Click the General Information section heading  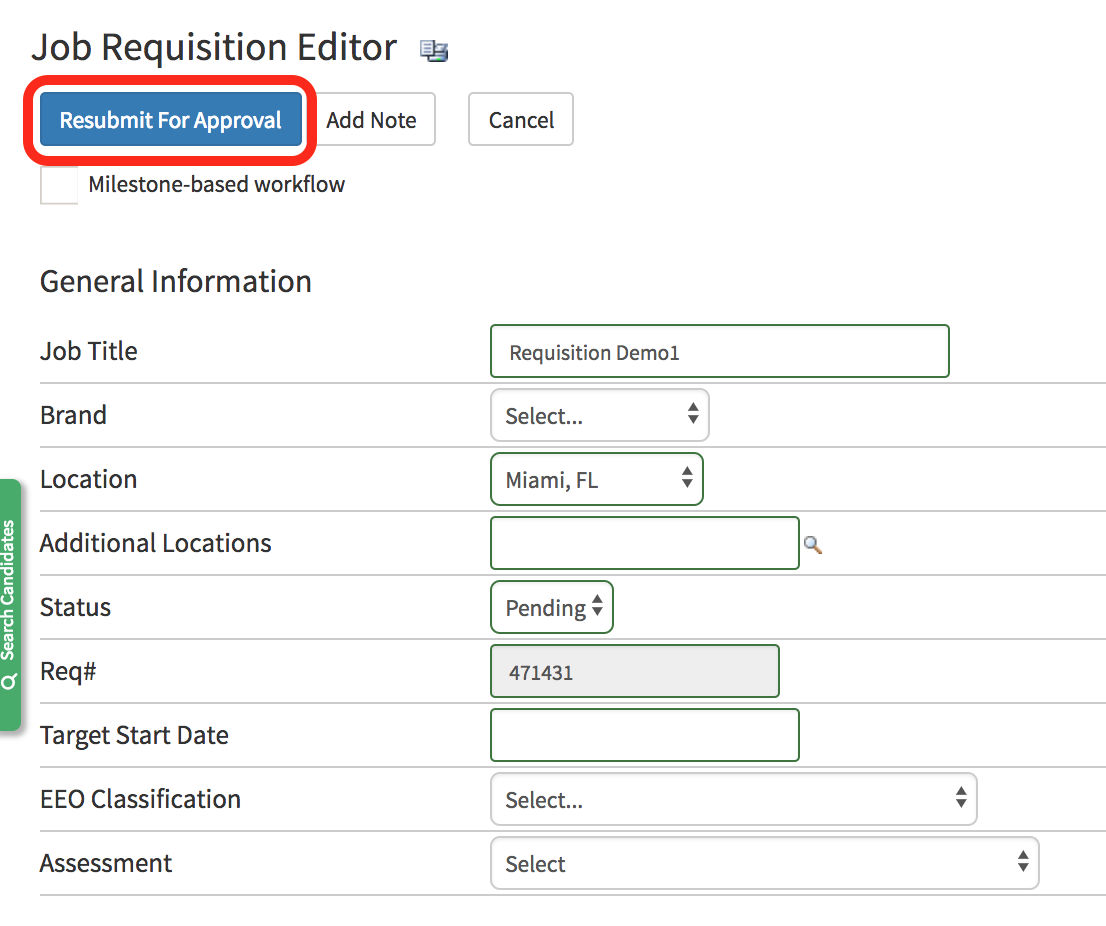coord(176,282)
